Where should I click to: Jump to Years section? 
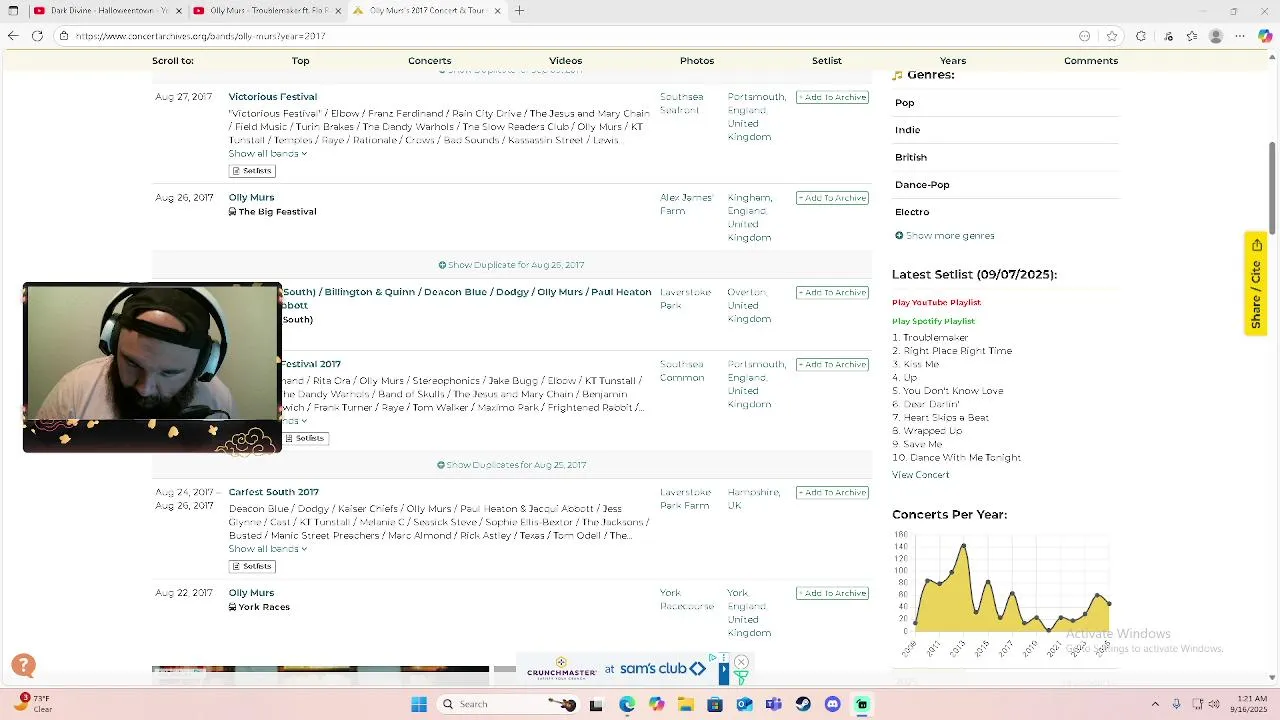click(x=952, y=61)
